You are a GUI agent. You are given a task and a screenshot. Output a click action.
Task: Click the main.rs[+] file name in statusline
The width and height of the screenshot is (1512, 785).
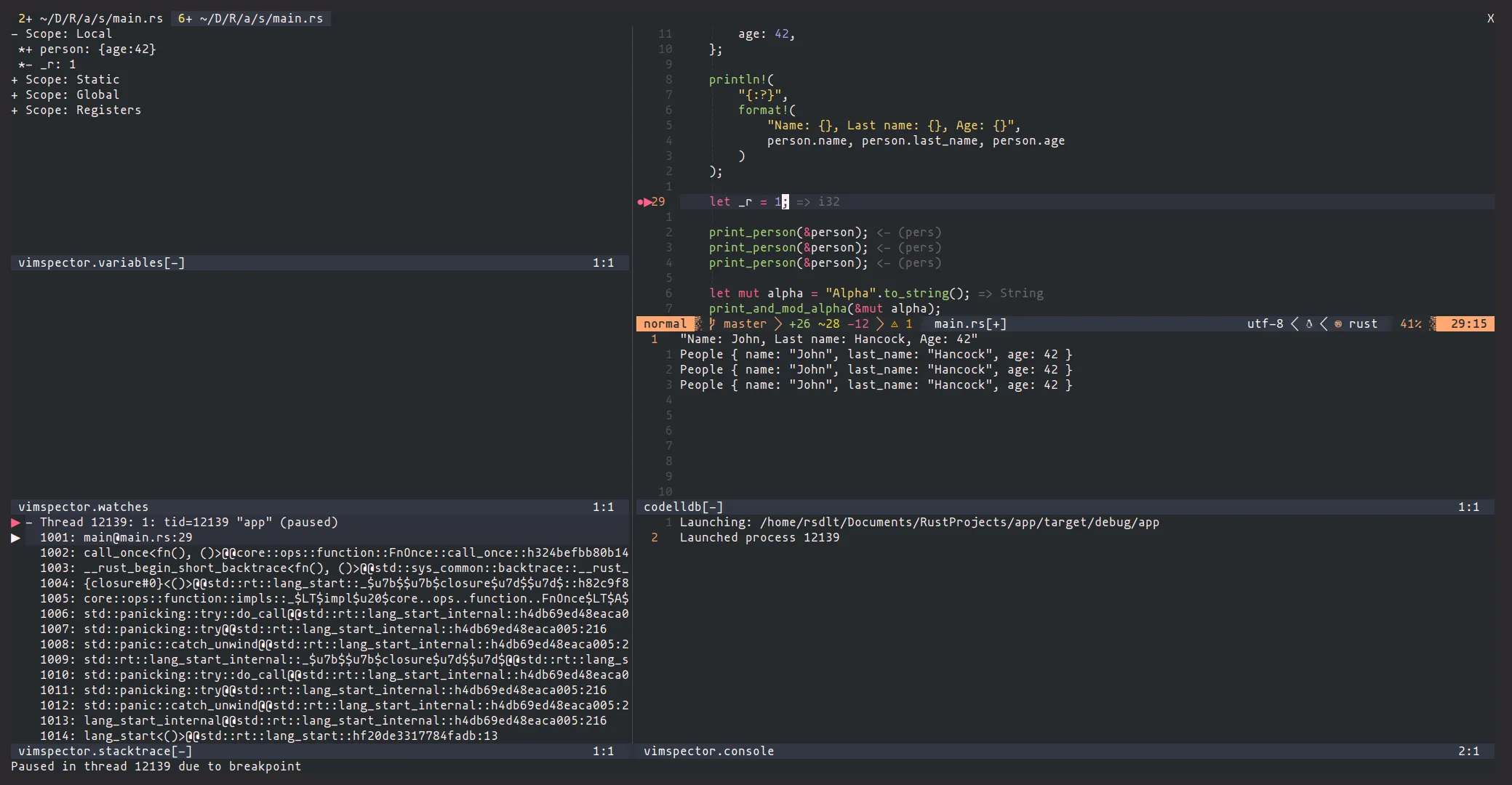click(970, 323)
